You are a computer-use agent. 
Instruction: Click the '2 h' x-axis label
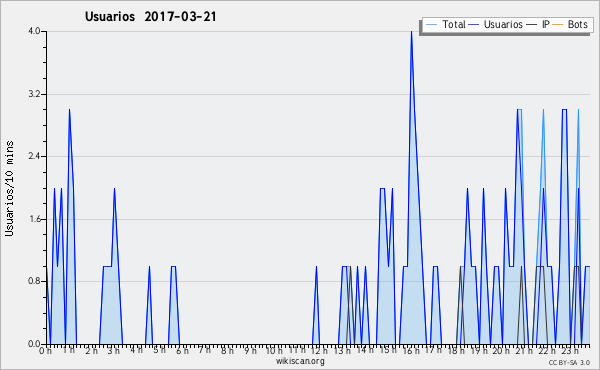[x=91, y=351]
